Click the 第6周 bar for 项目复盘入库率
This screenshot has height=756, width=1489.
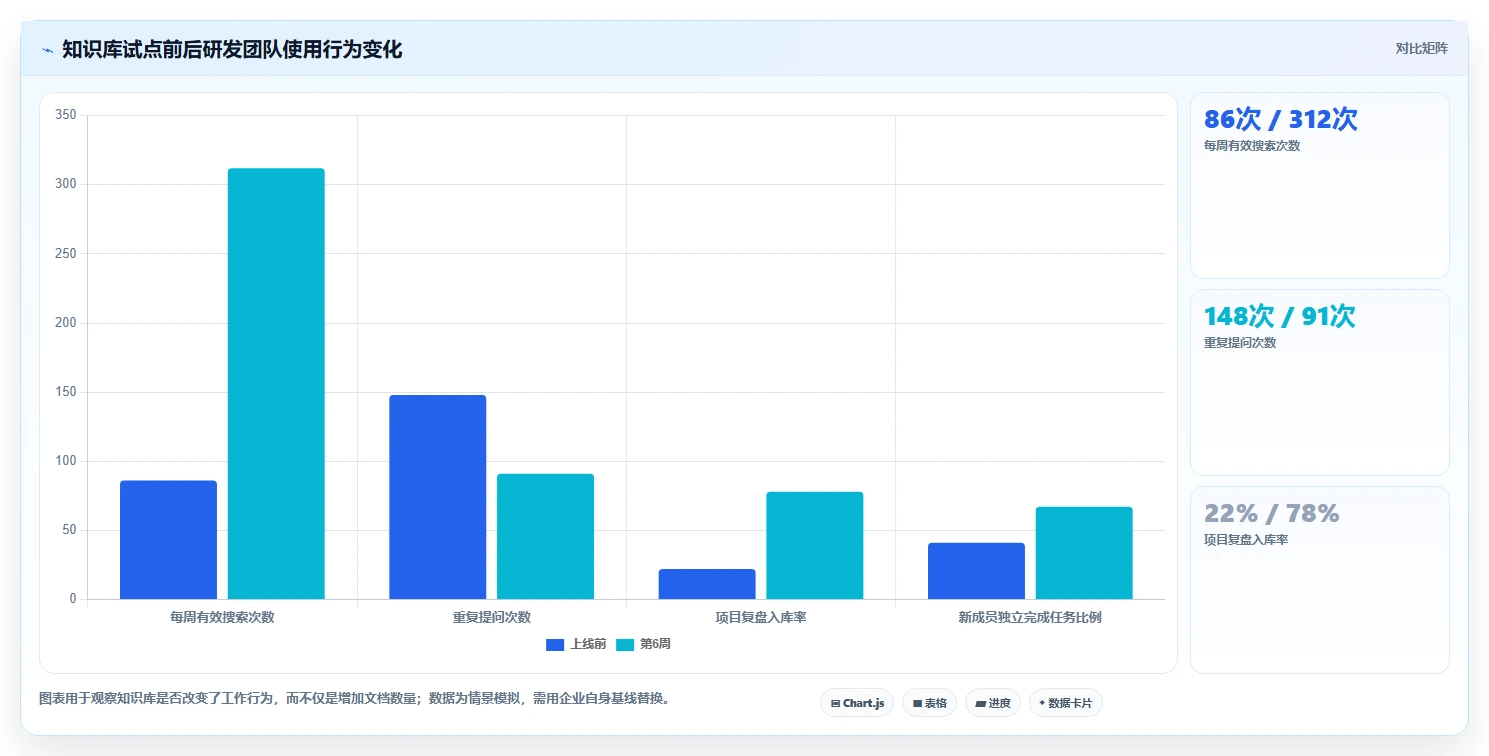point(815,546)
